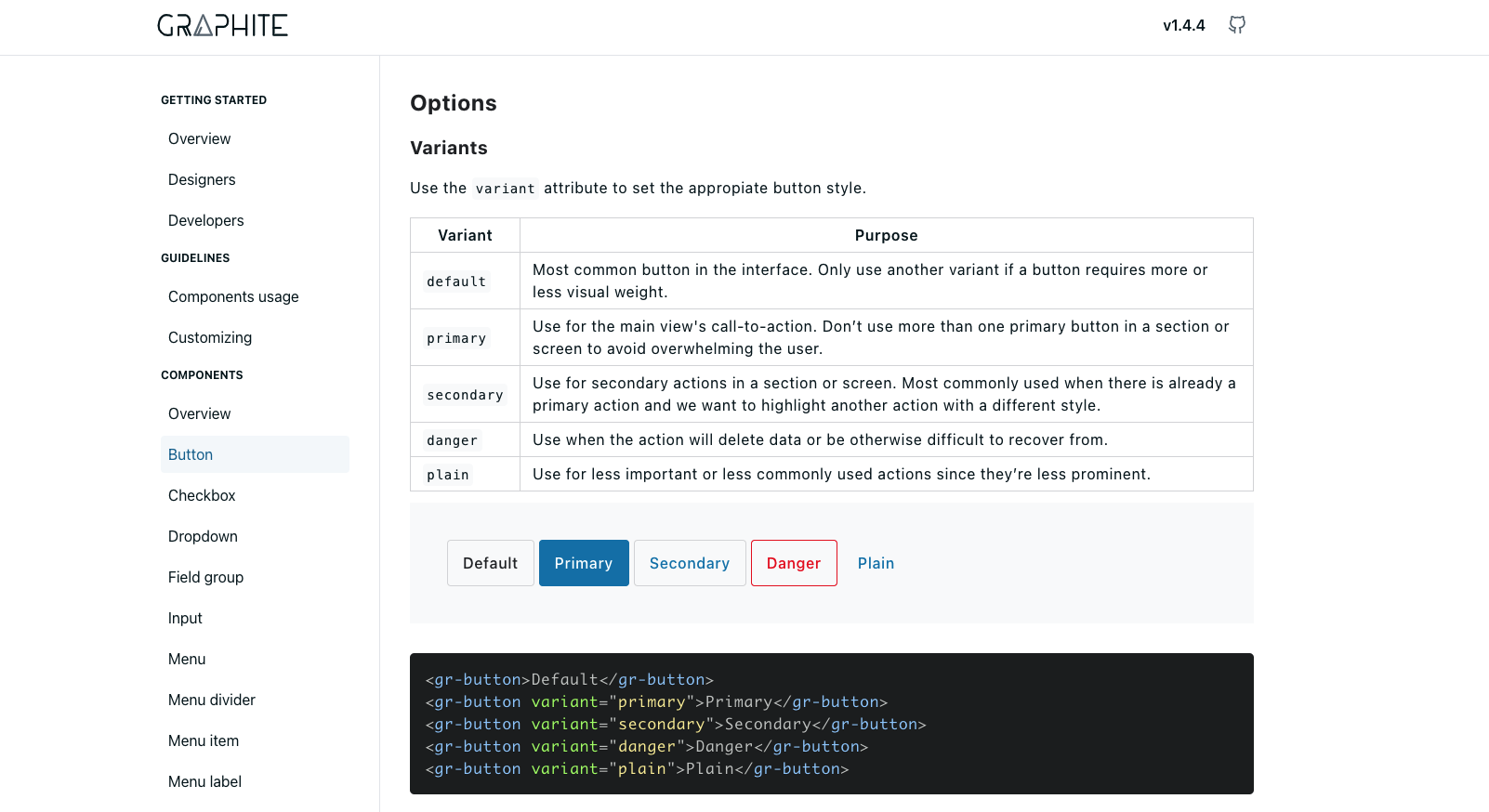Click code line with variant="plain"

pyautogui.click(x=637, y=768)
